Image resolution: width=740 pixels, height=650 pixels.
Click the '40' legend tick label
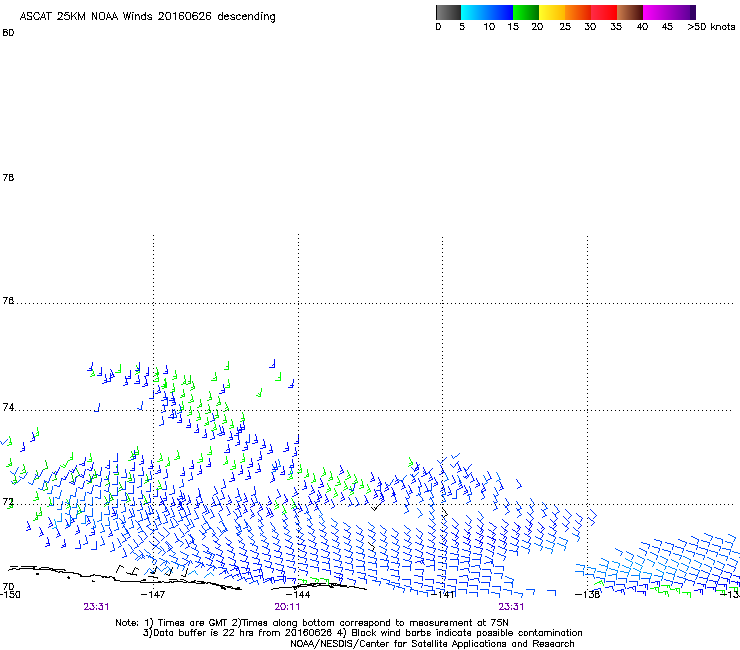pos(642,27)
